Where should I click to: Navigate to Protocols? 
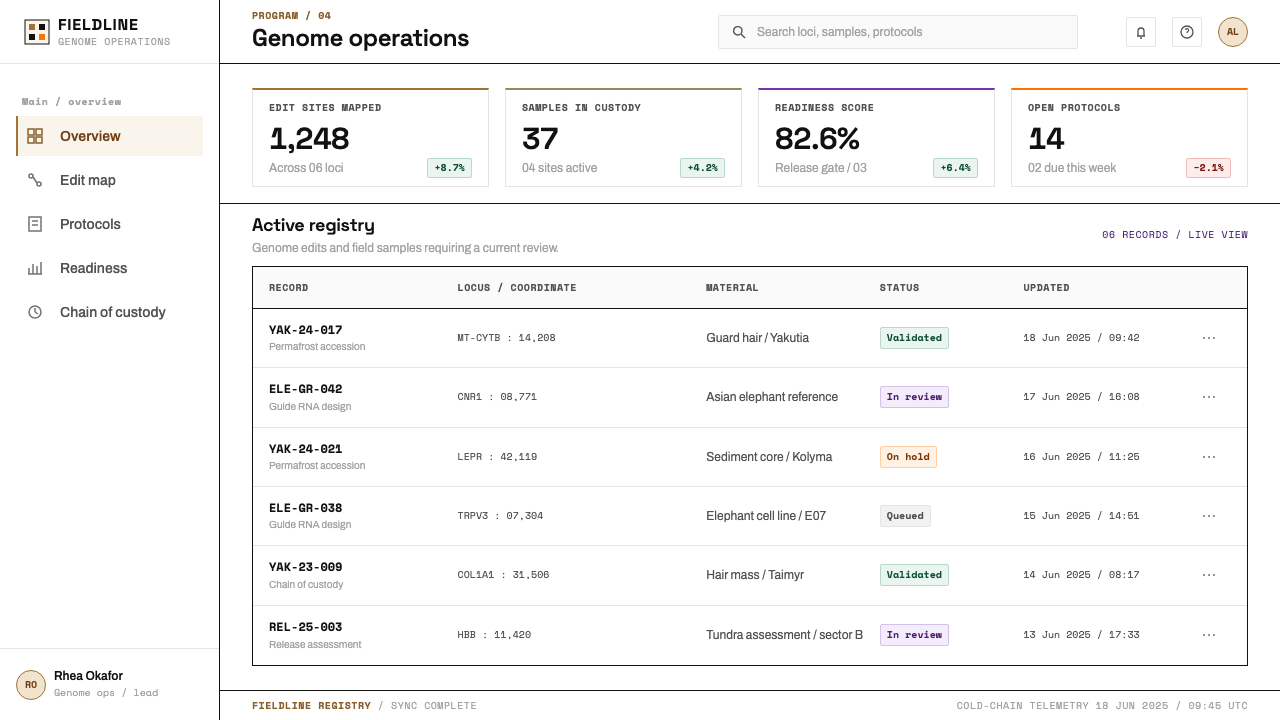point(110,224)
